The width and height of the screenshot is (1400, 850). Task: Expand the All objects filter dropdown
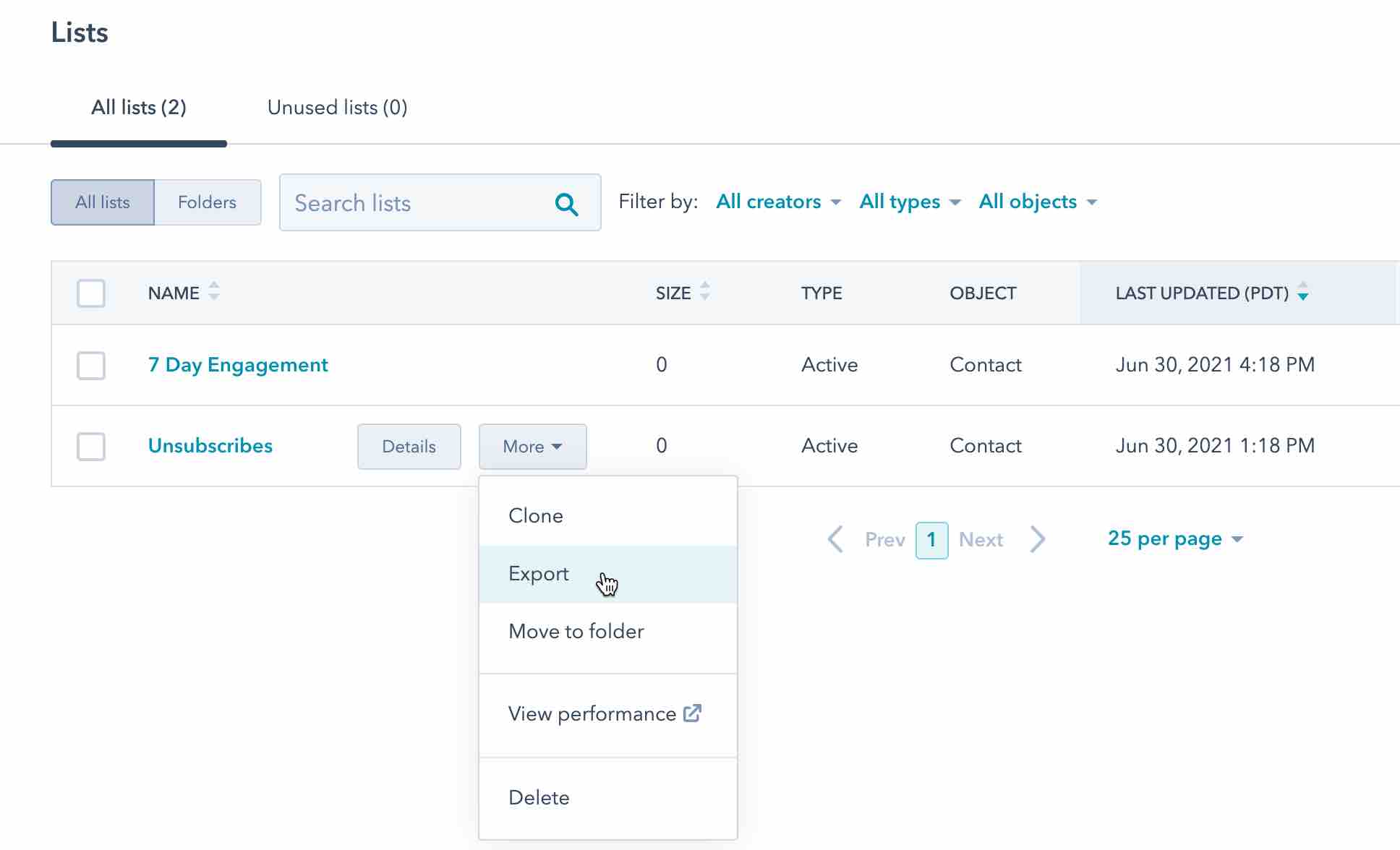(x=1036, y=201)
